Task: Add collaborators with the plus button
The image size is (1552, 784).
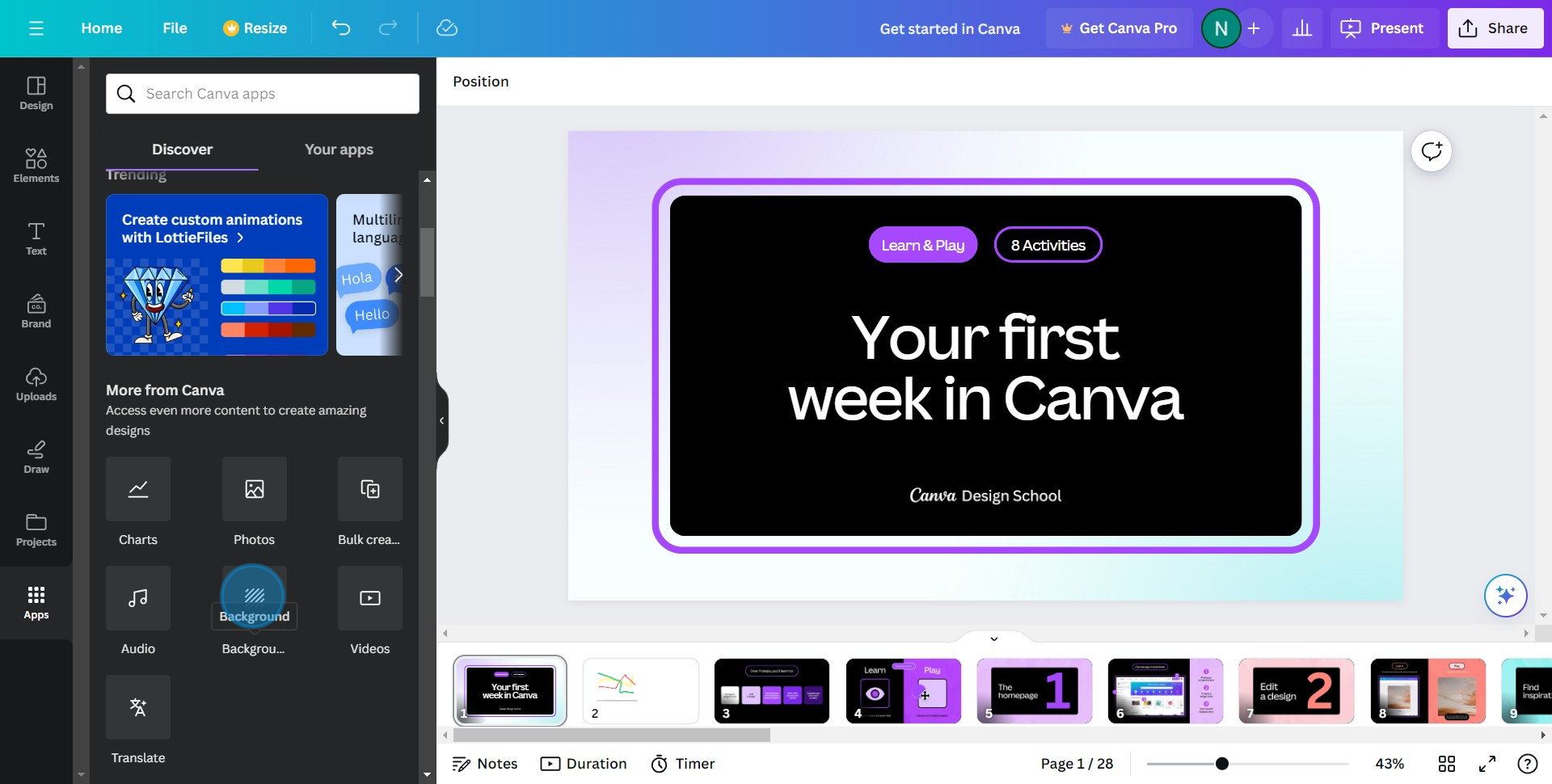Action: pyautogui.click(x=1254, y=28)
